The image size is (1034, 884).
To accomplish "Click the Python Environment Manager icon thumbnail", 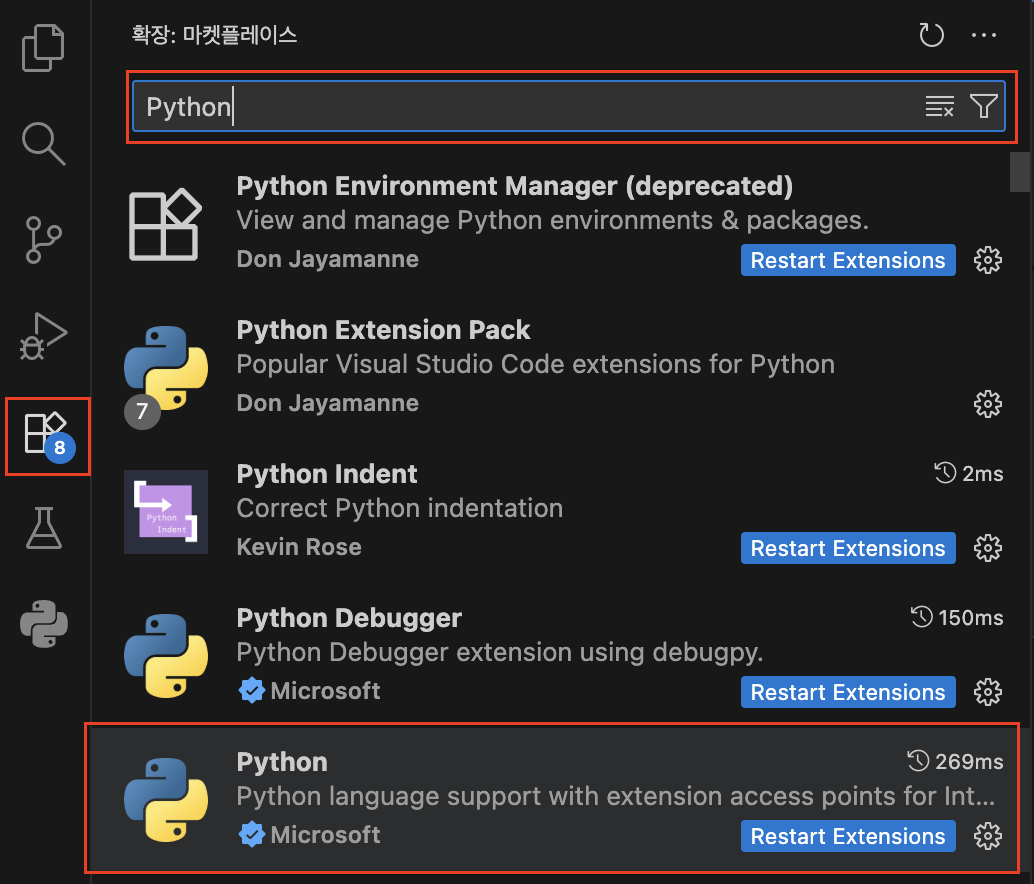I will (x=165, y=225).
